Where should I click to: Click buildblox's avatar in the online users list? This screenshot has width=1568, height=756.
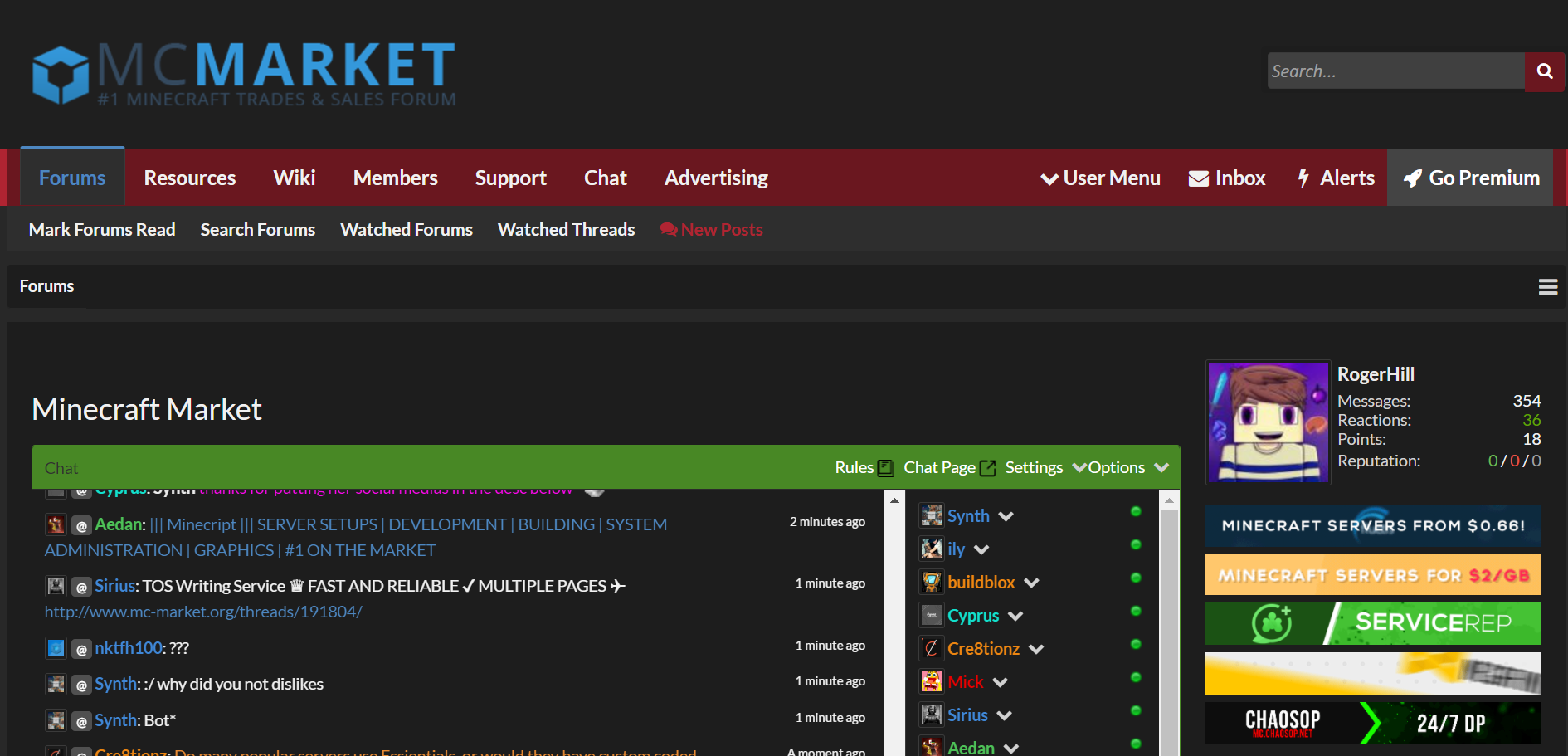point(932,582)
